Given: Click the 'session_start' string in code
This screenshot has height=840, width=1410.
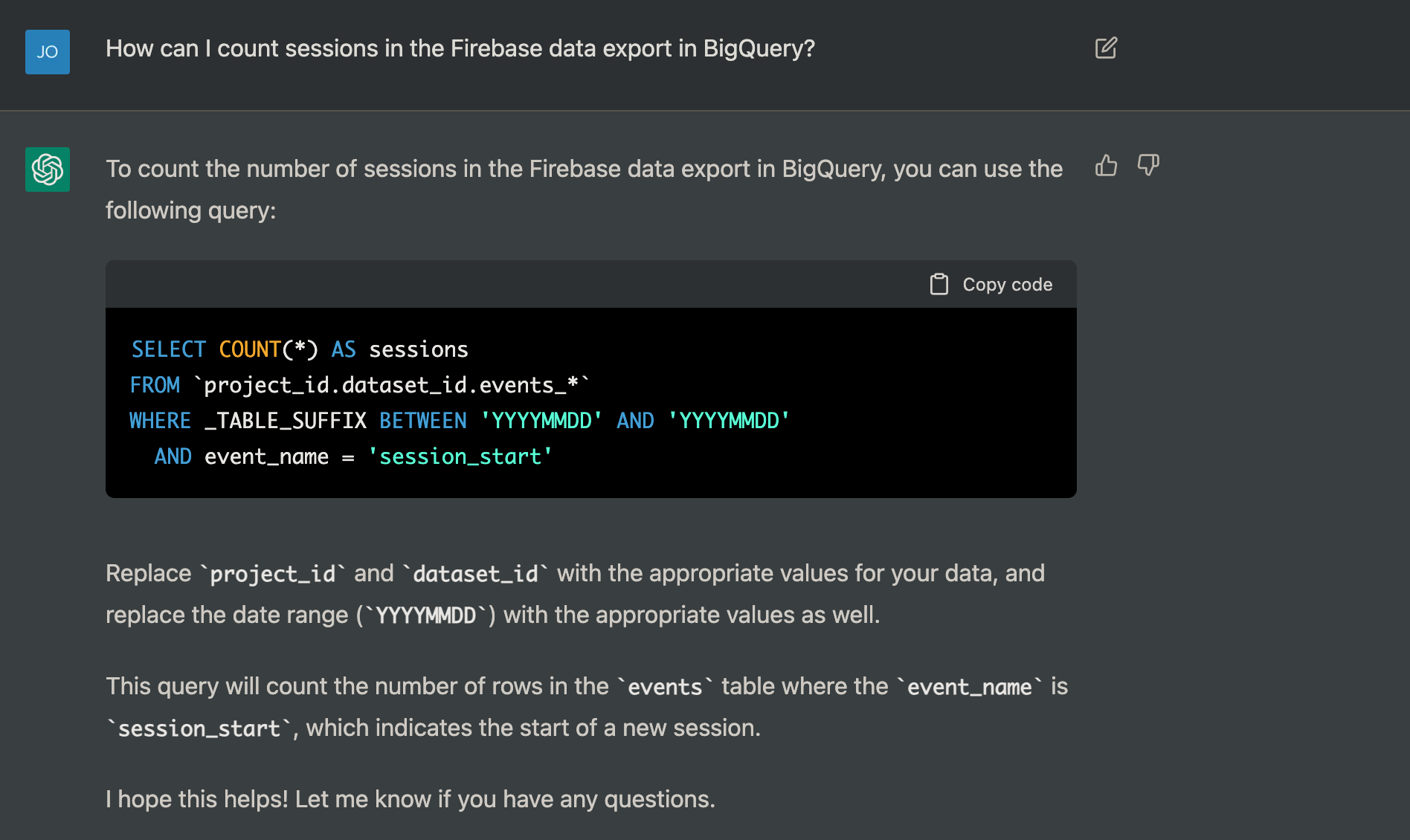Looking at the screenshot, I should [460, 456].
